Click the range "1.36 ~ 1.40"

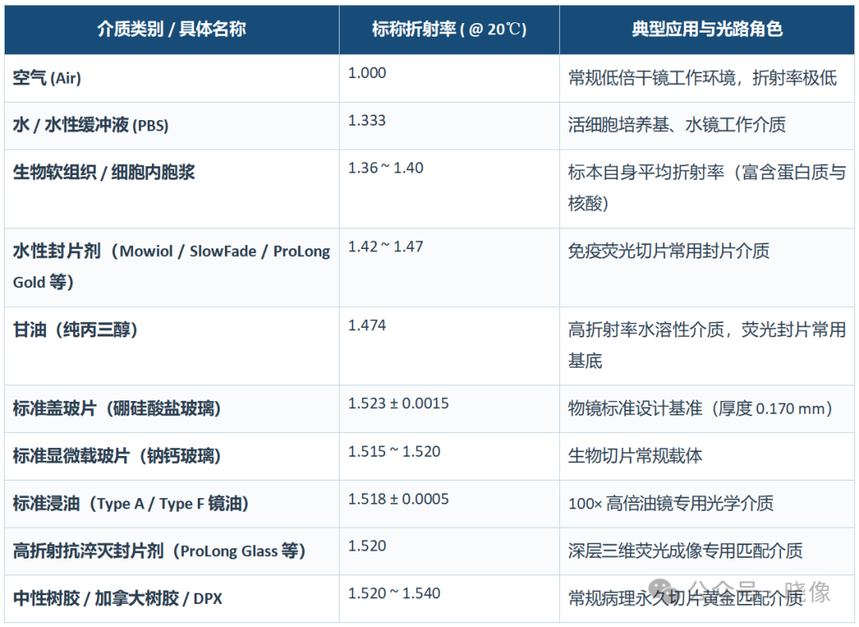386,168
